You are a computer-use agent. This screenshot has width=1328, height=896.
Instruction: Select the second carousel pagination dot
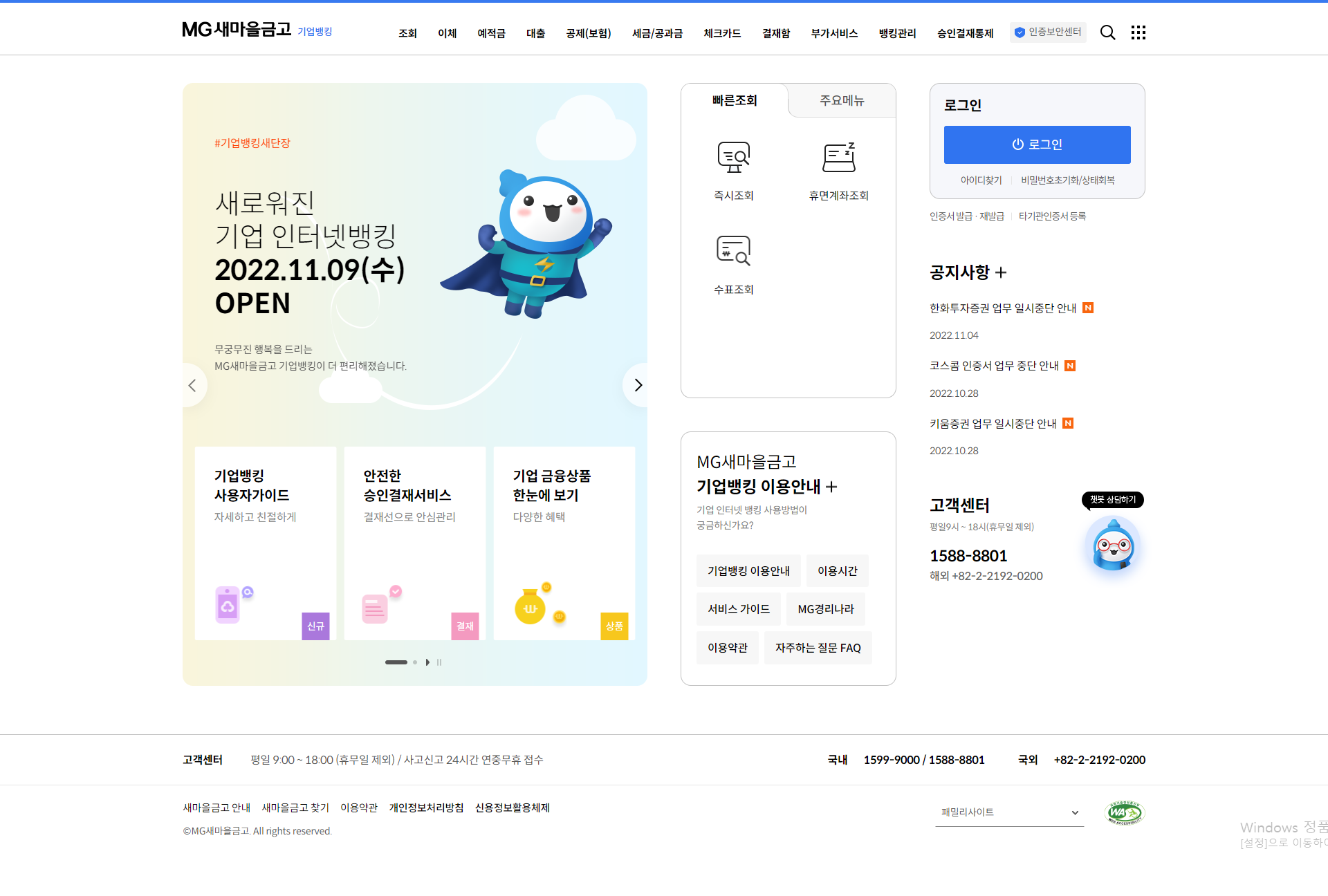(414, 662)
